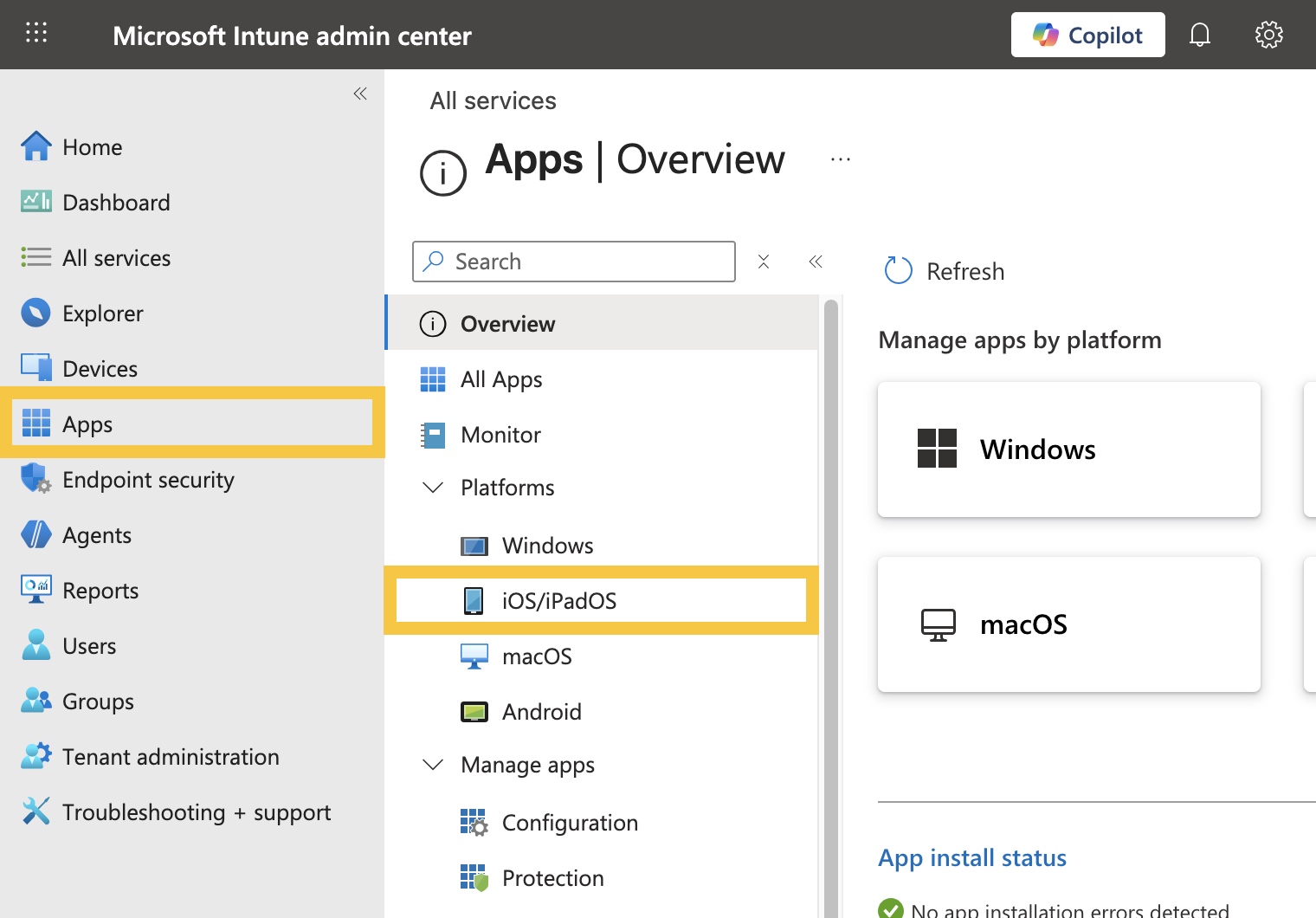This screenshot has width=1316, height=918.
Task: Open Troubleshooting + support
Action: tap(197, 812)
